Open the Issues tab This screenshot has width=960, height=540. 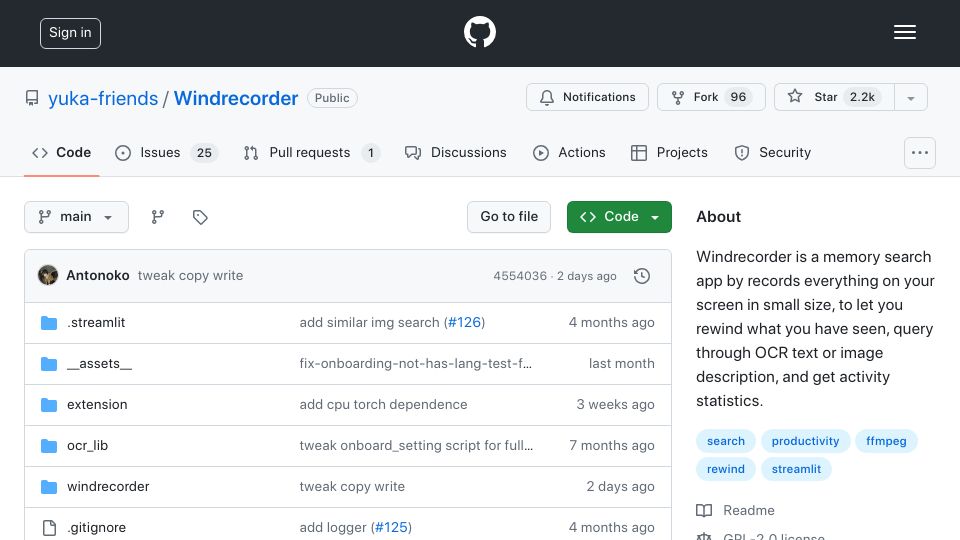[166, 152]
